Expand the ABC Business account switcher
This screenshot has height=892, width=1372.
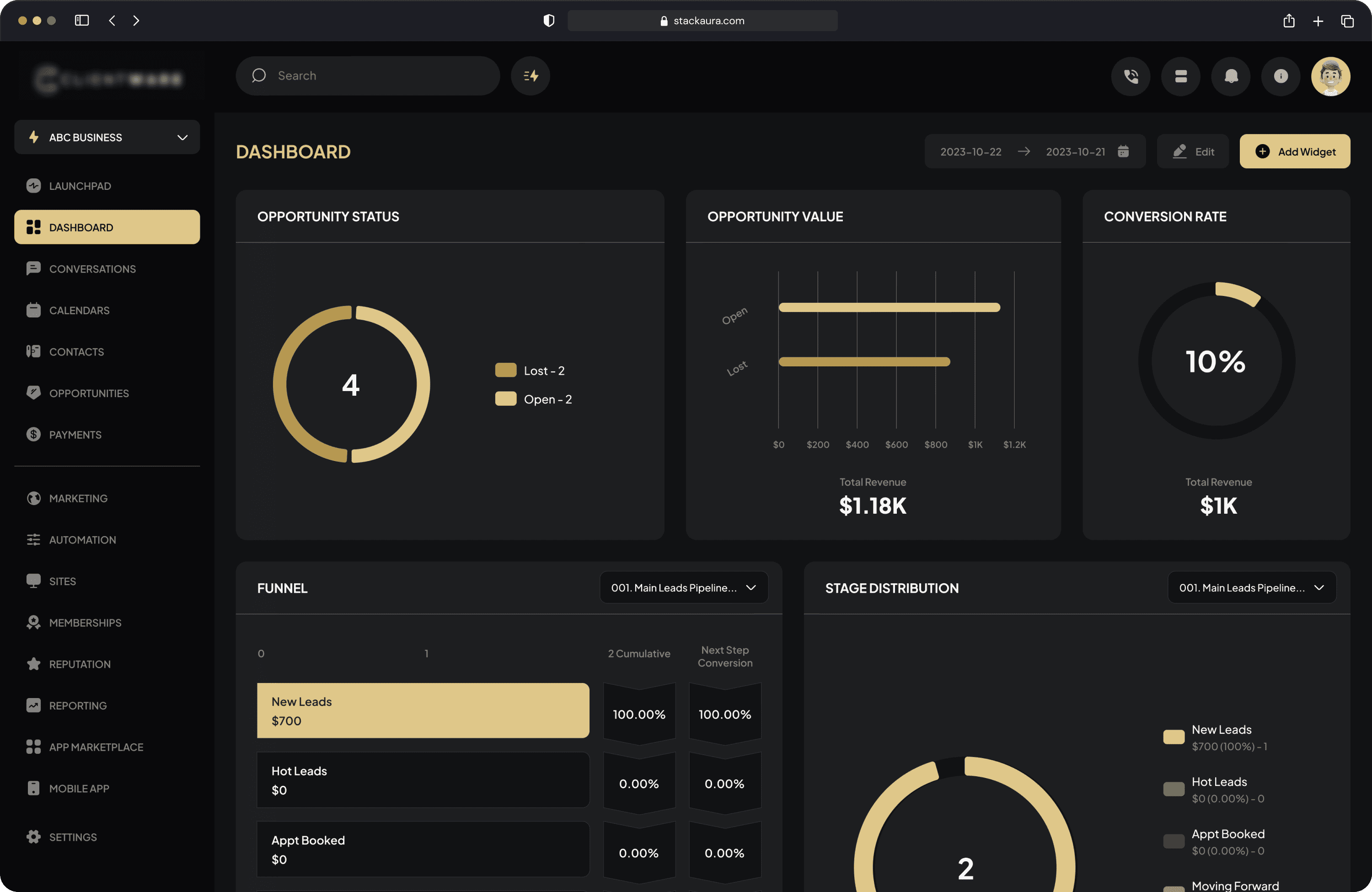(107, 137)
